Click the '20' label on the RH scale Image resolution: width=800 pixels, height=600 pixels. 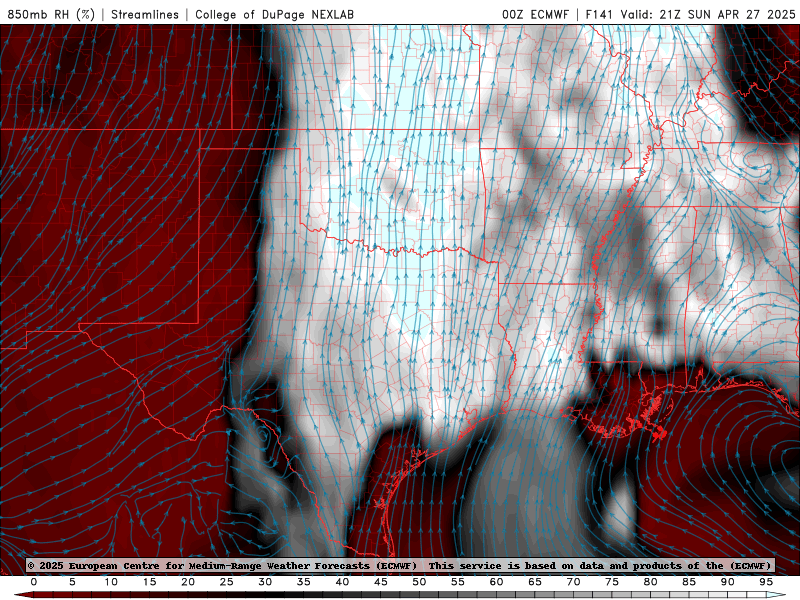point(188,582)
